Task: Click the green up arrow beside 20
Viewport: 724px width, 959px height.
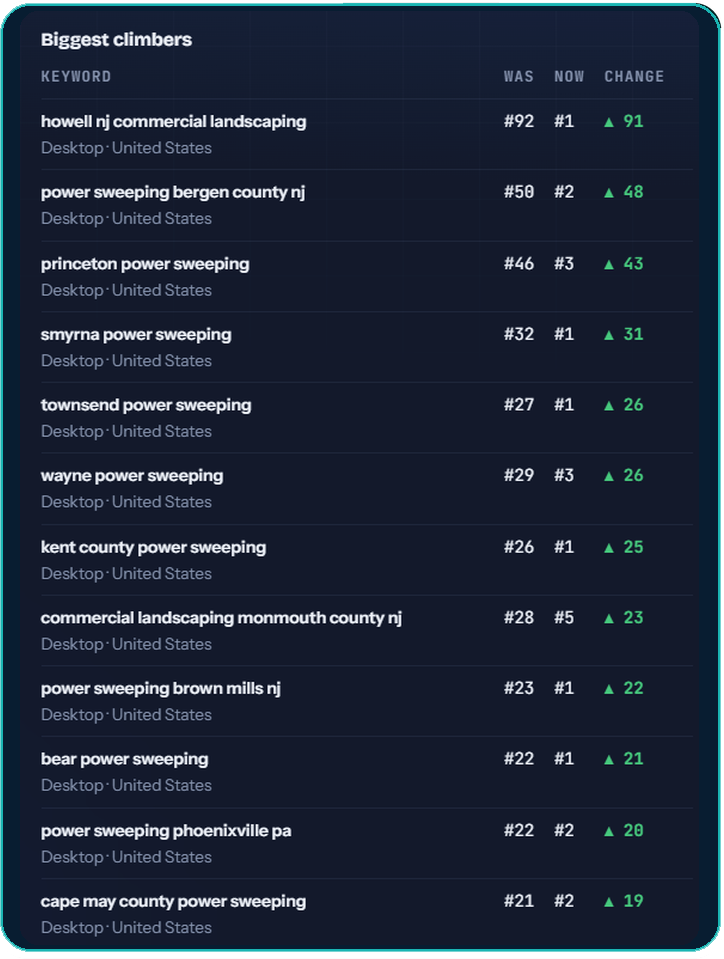Action: pos(608,831)
